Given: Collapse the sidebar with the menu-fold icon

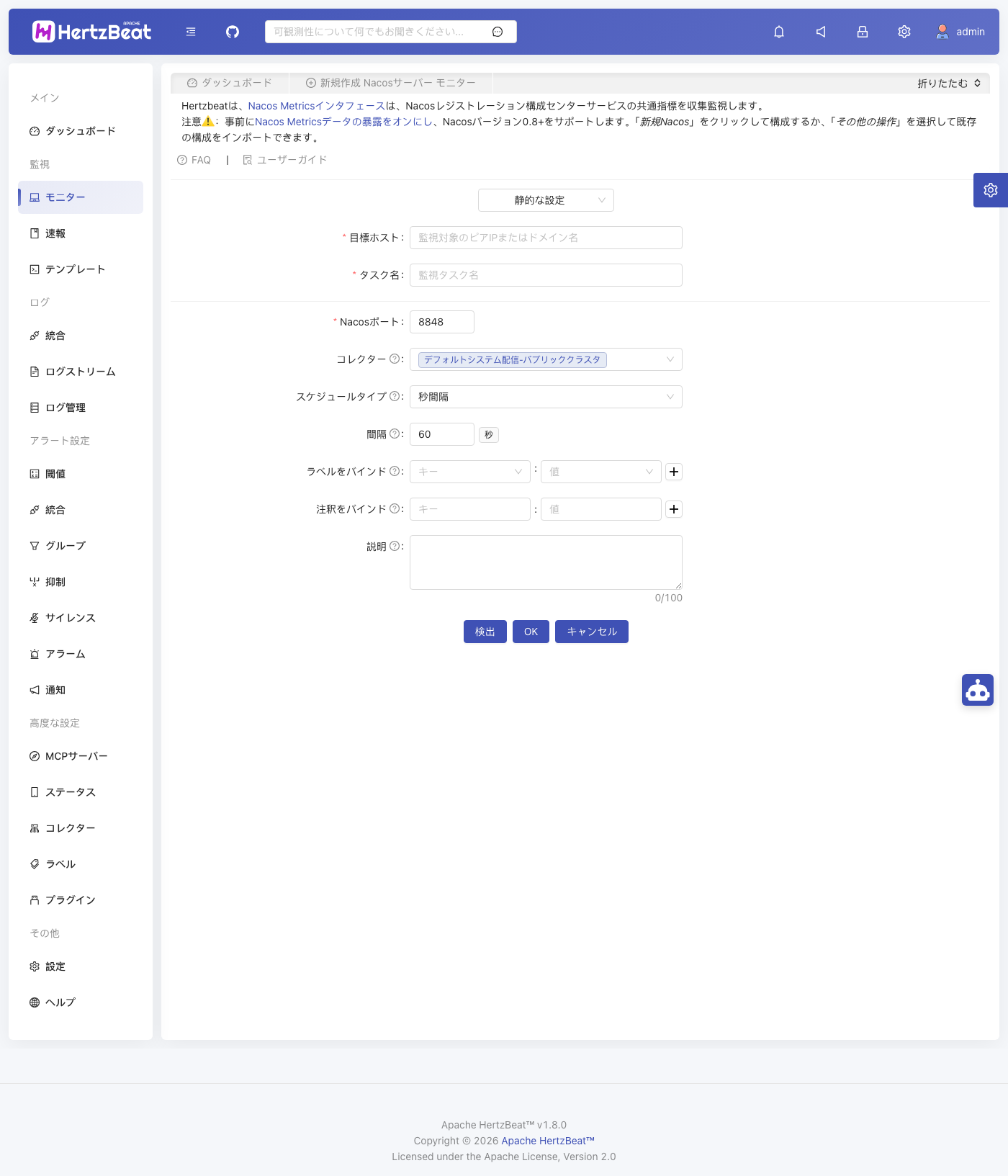Looking at the screenshot, I should tap(191, 32).
